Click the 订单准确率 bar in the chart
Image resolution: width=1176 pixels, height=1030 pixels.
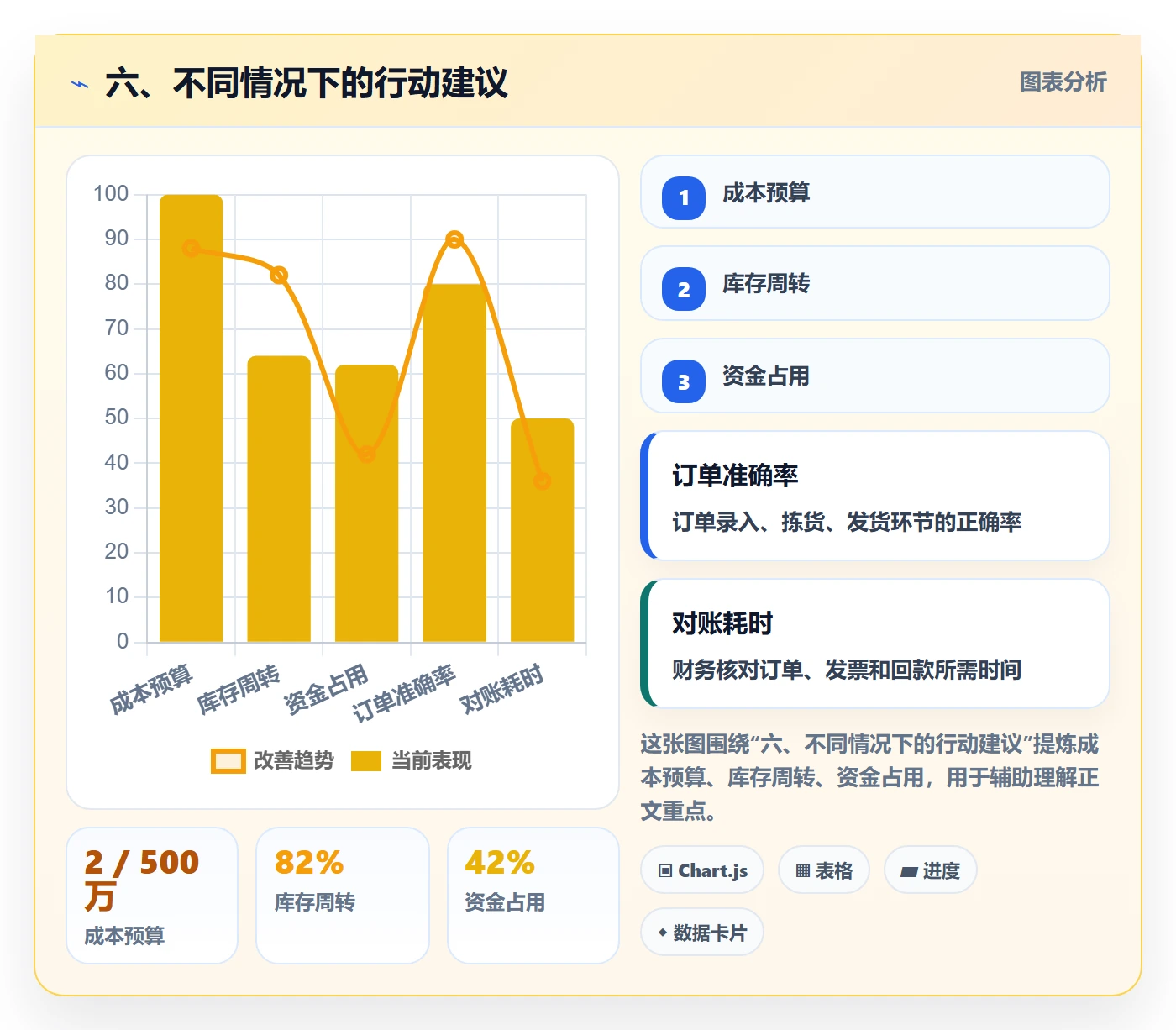point(454,463)
